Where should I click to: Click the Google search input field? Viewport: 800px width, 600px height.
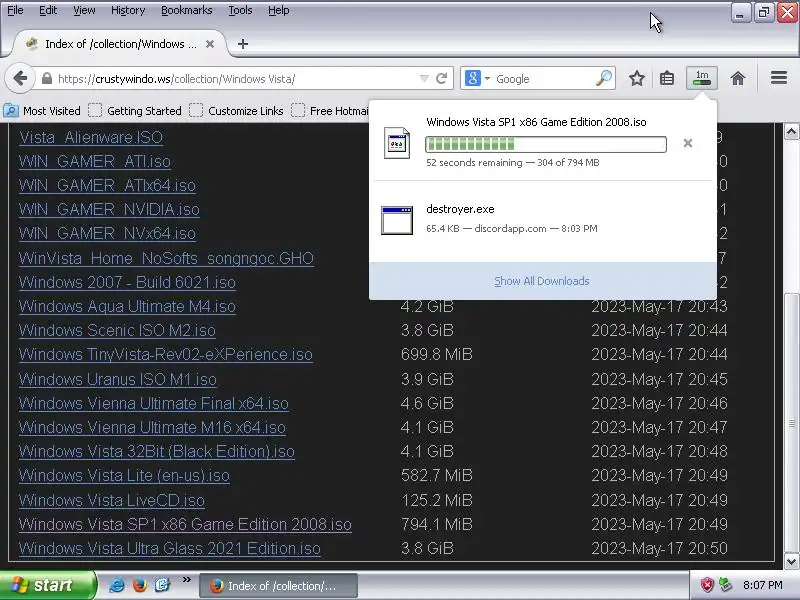point(543,79)
